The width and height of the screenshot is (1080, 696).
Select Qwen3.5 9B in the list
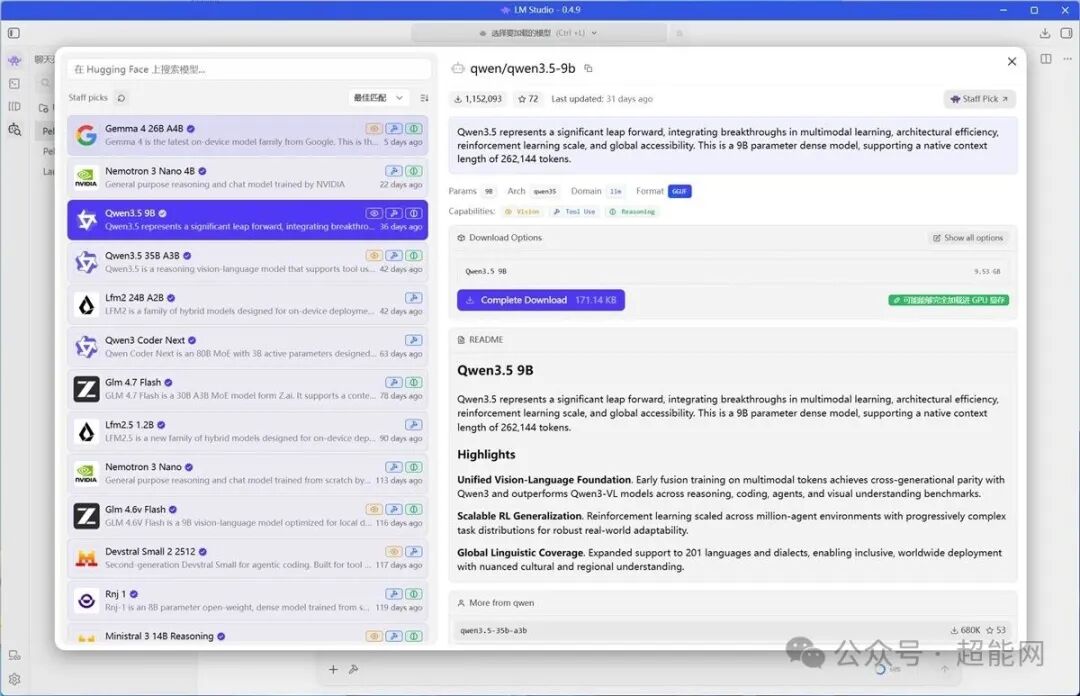[x=248, y=220]
